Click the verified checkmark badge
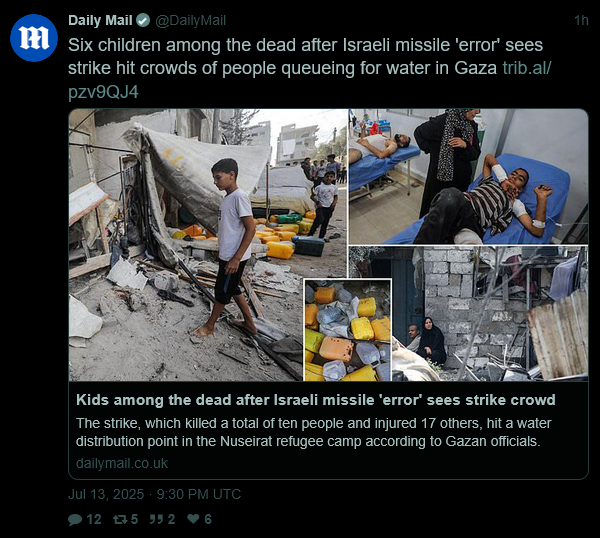The height and width of the screenshot is (538, 600). pyautogui.click(x=143, y=20)
